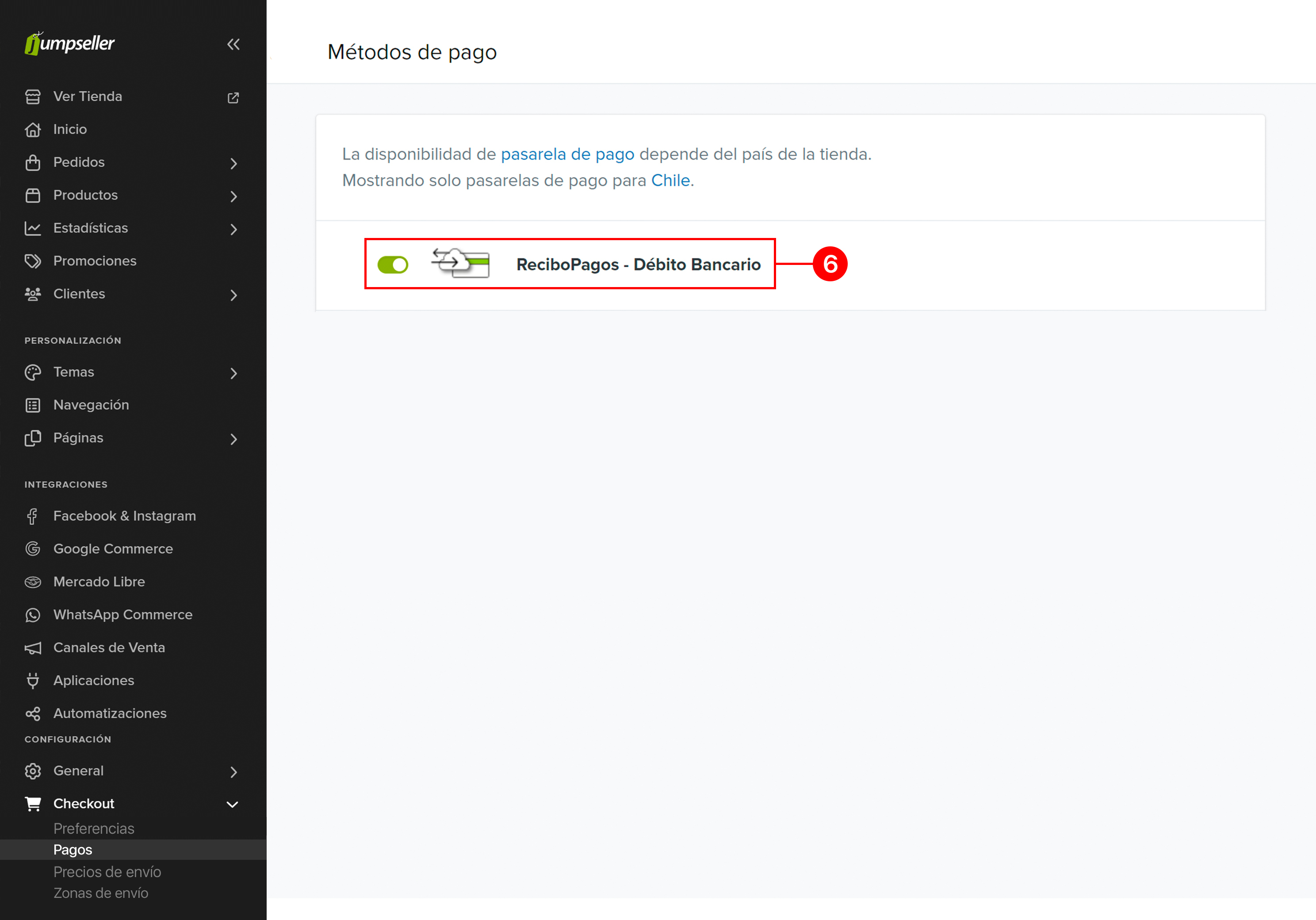Click the people icon for Clientes
Screen dimensions: 1316x920
pos(33,294)
